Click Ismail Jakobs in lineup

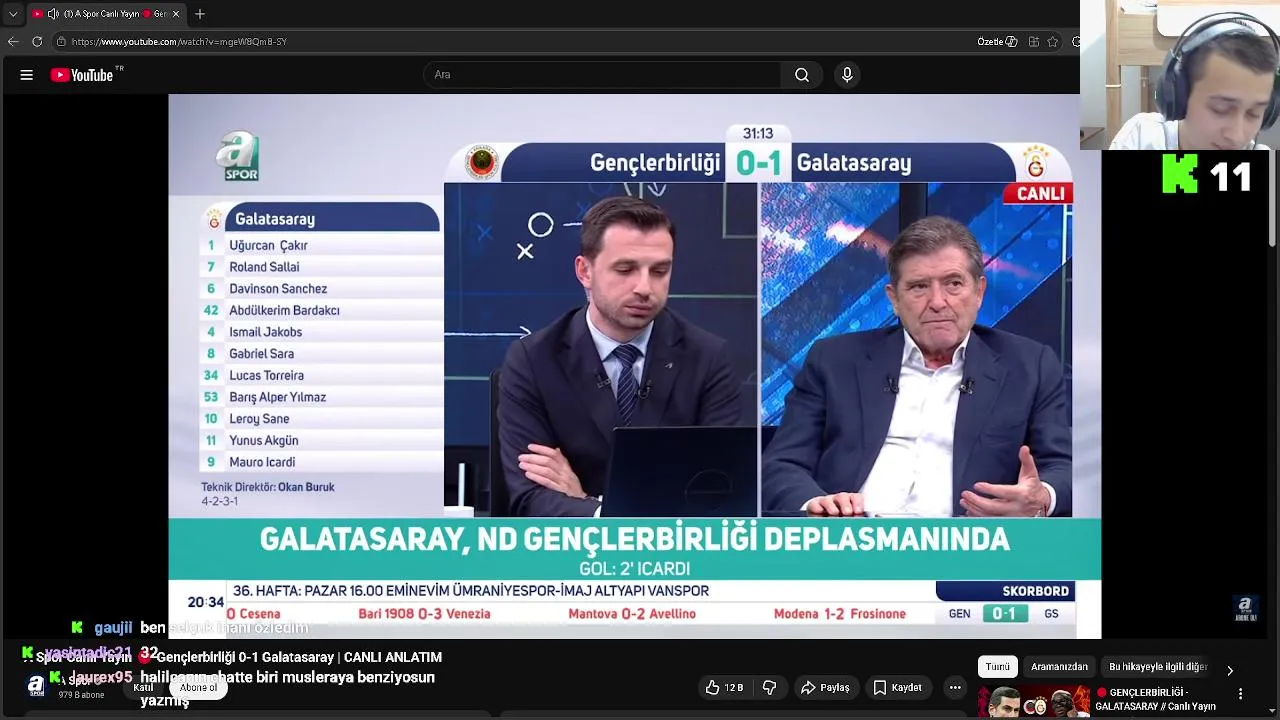coord(265,332)
